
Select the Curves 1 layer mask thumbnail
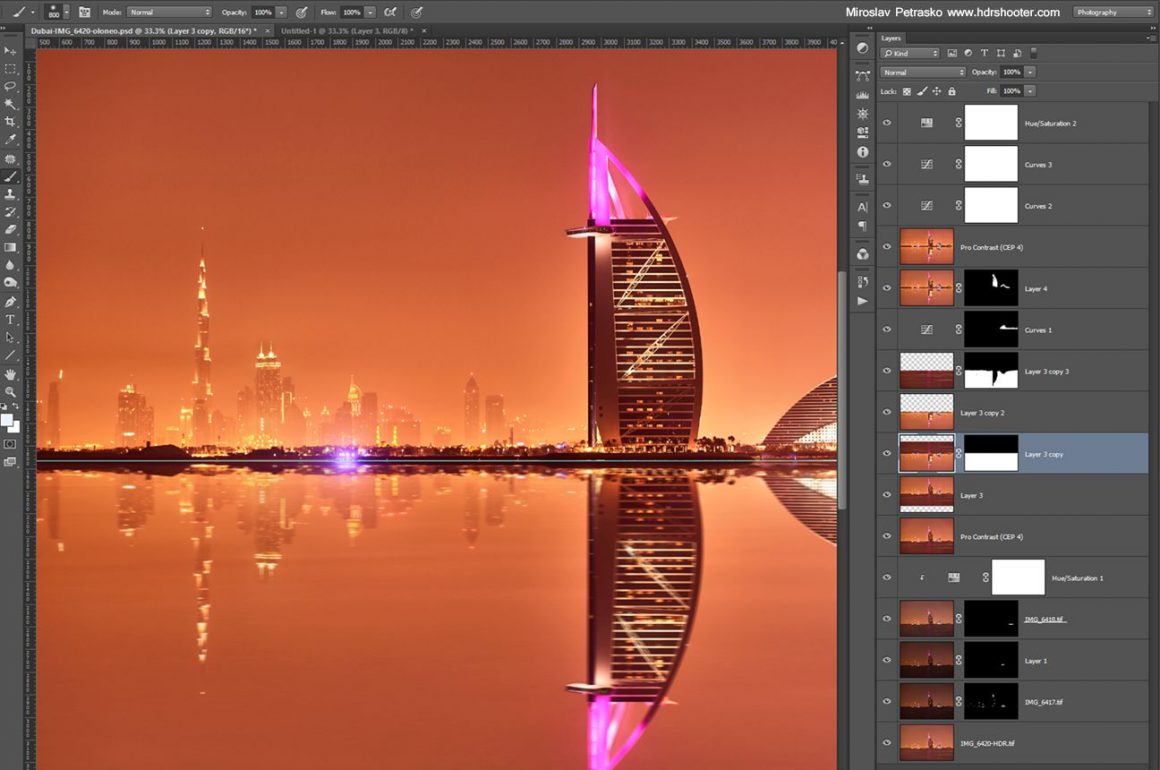click(x=991, y=330)
